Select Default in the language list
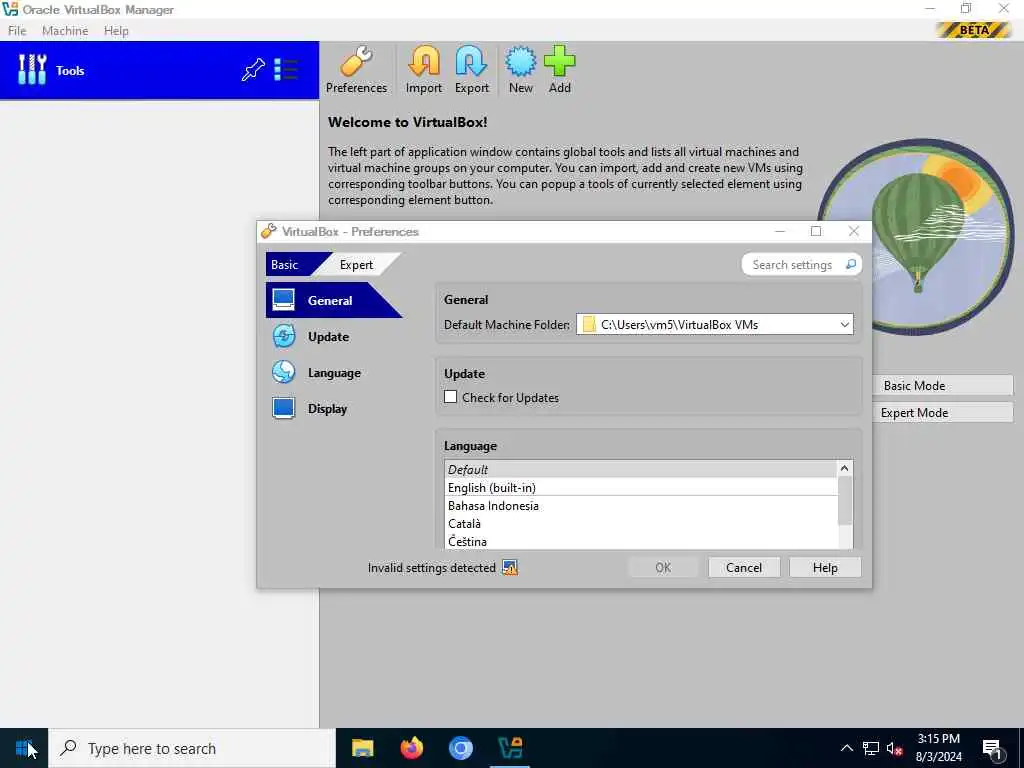The width and height of the screenshot is (1024, 768). (641, 470)
